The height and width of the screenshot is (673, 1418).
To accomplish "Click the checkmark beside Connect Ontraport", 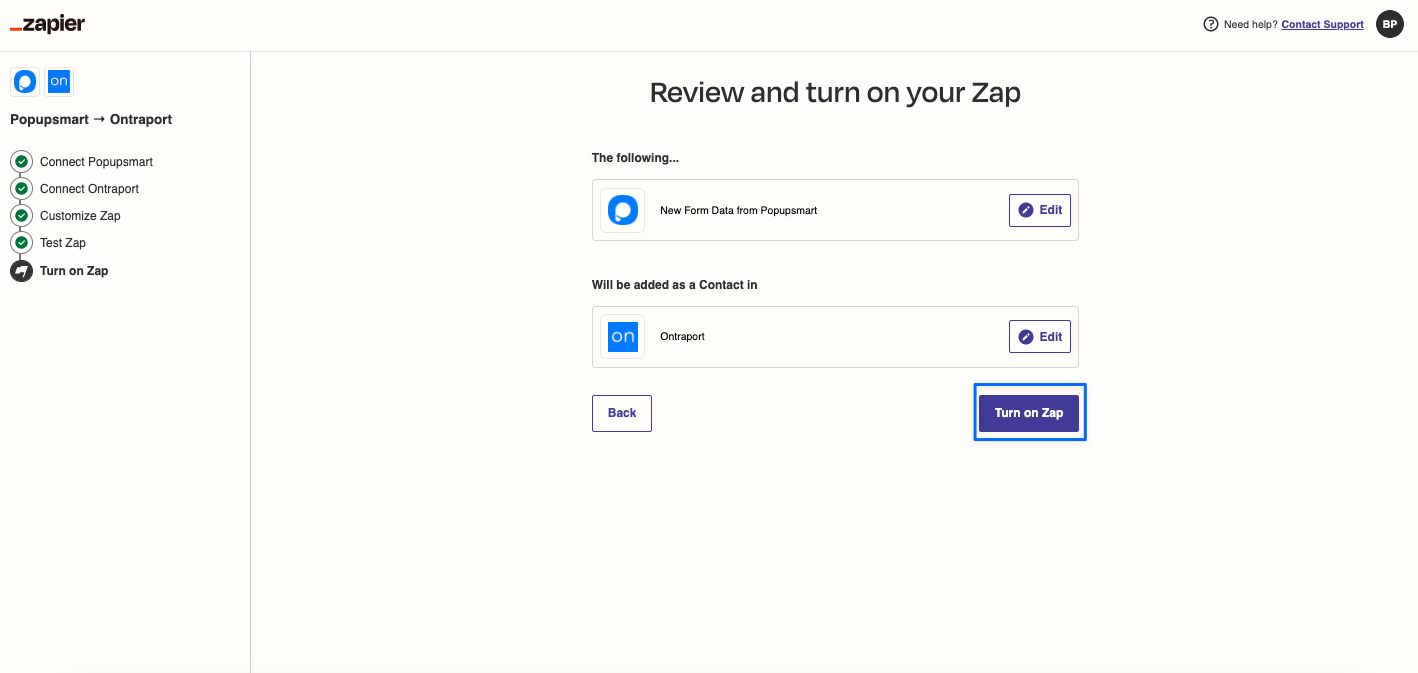I will (x=21, y=188).
